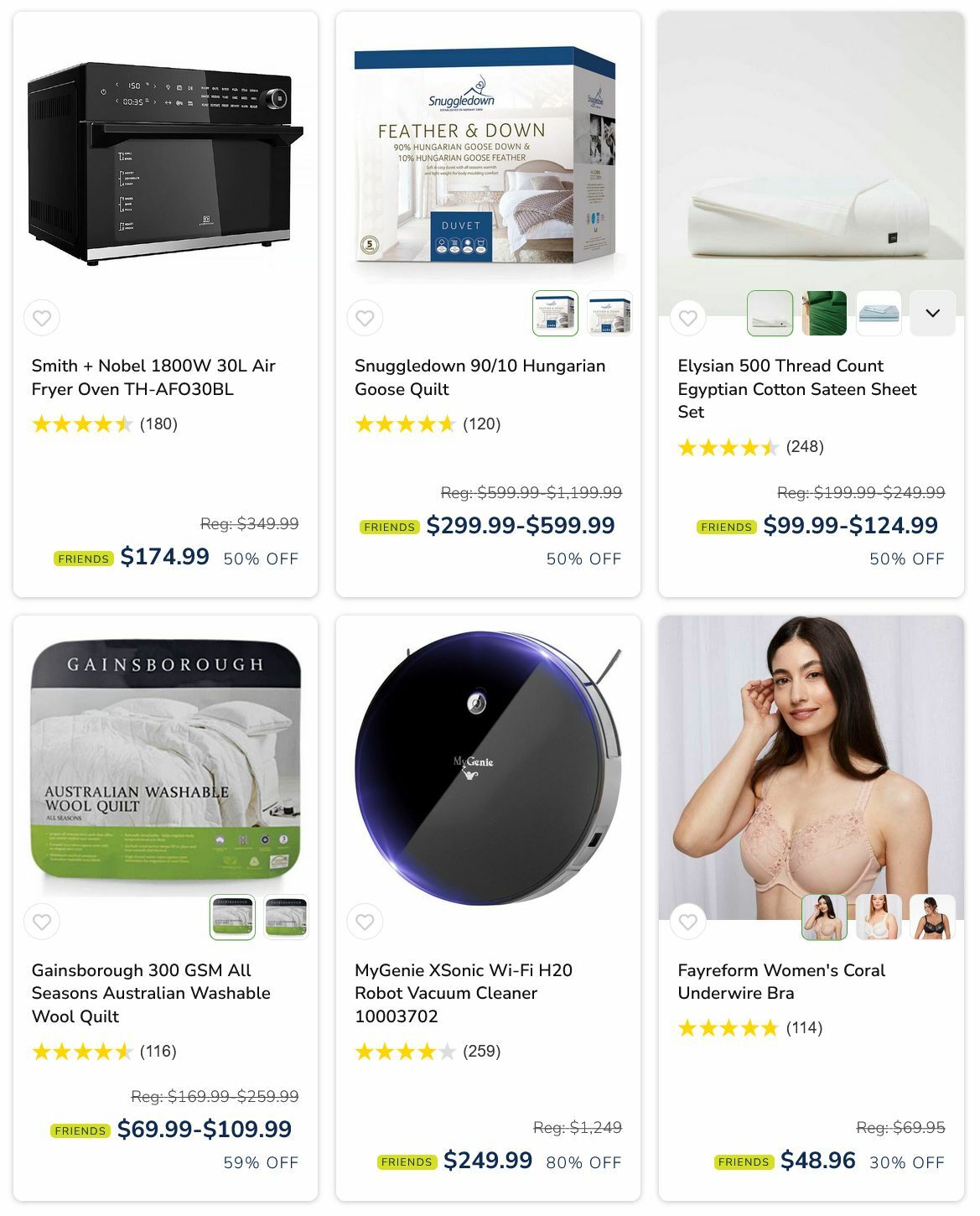980x1216 pixels.
Task: View second Gainsborough quilt thumbnail
Action: [x=286, y=917]
